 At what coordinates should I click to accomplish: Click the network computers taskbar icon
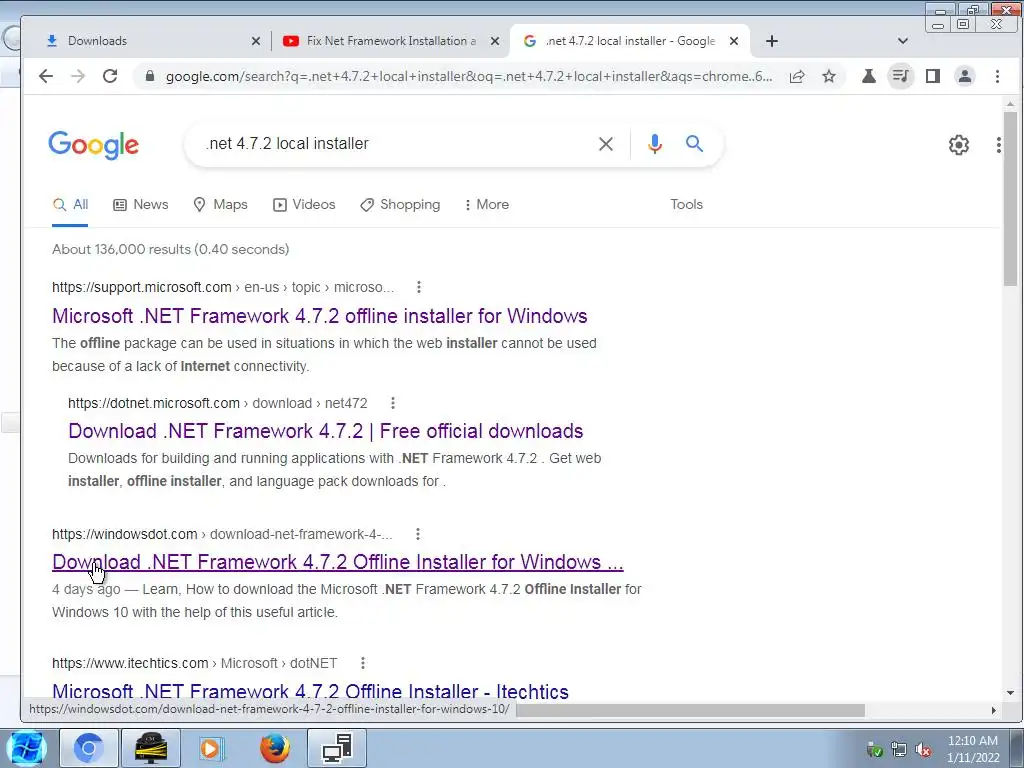pyautogui.click(x=336, y=748)
